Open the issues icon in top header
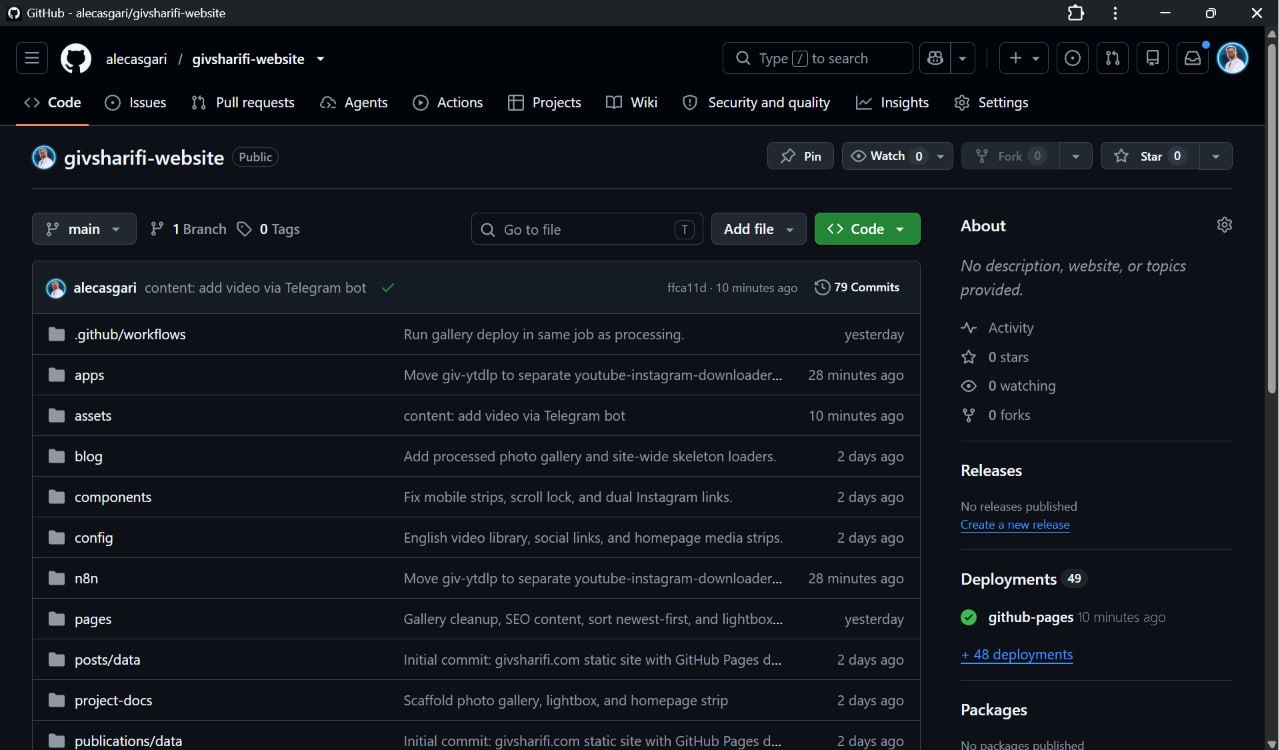The width and height of the screenshot is (1279, 750). click(x=1073, y=59)
